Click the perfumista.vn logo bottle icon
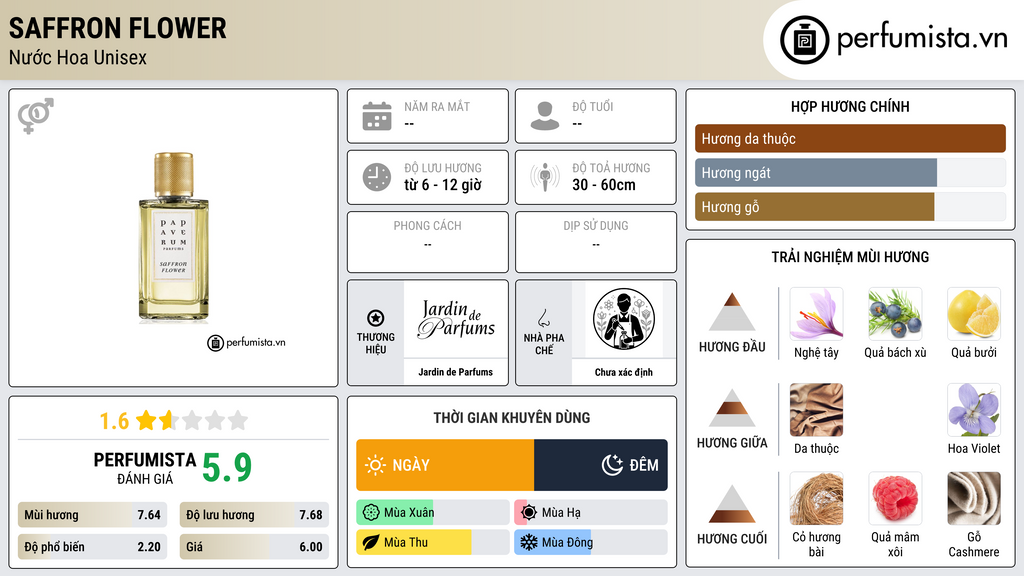Viewport: 1024px width, 576px height. (804, 40)
